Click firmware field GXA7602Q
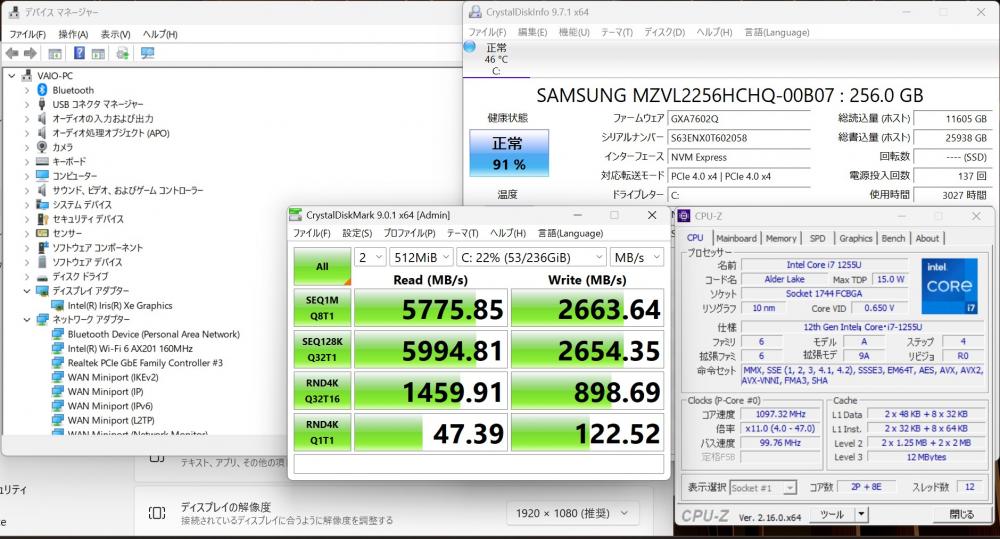 pos(739,119)
